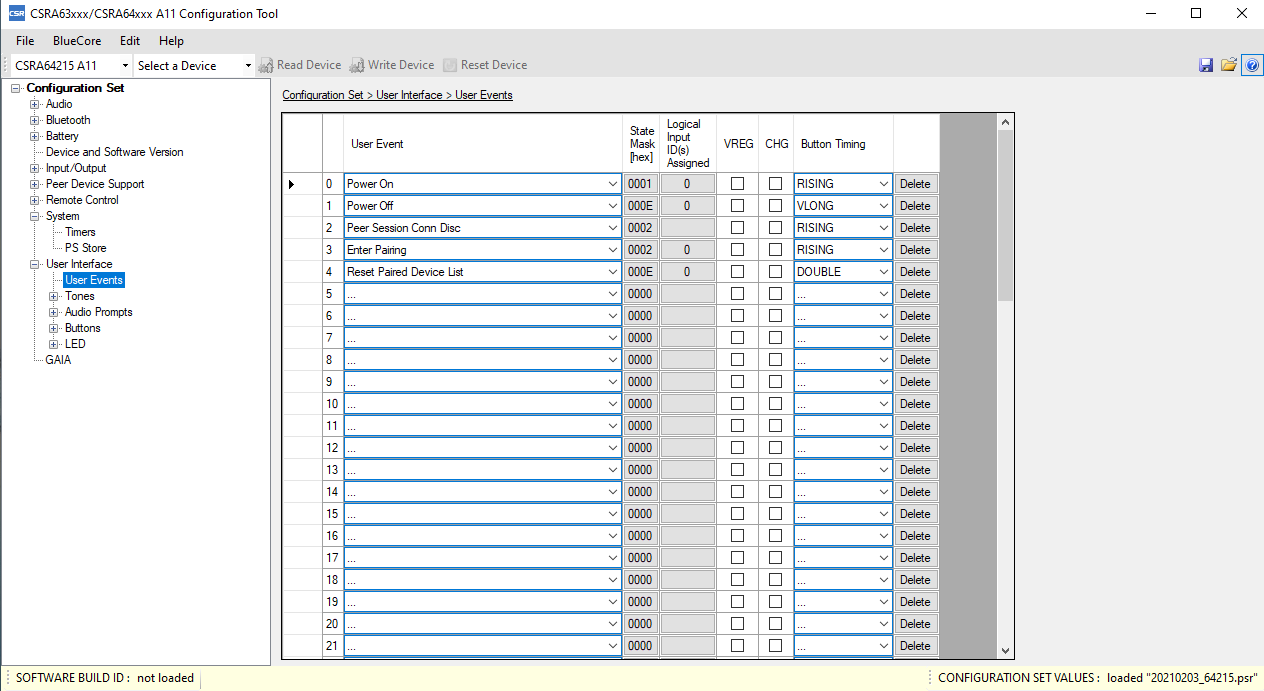Click the vertical scrollbar down arrow
Viewport: 1264px width, 691px height.
[x=1006, y=650]
